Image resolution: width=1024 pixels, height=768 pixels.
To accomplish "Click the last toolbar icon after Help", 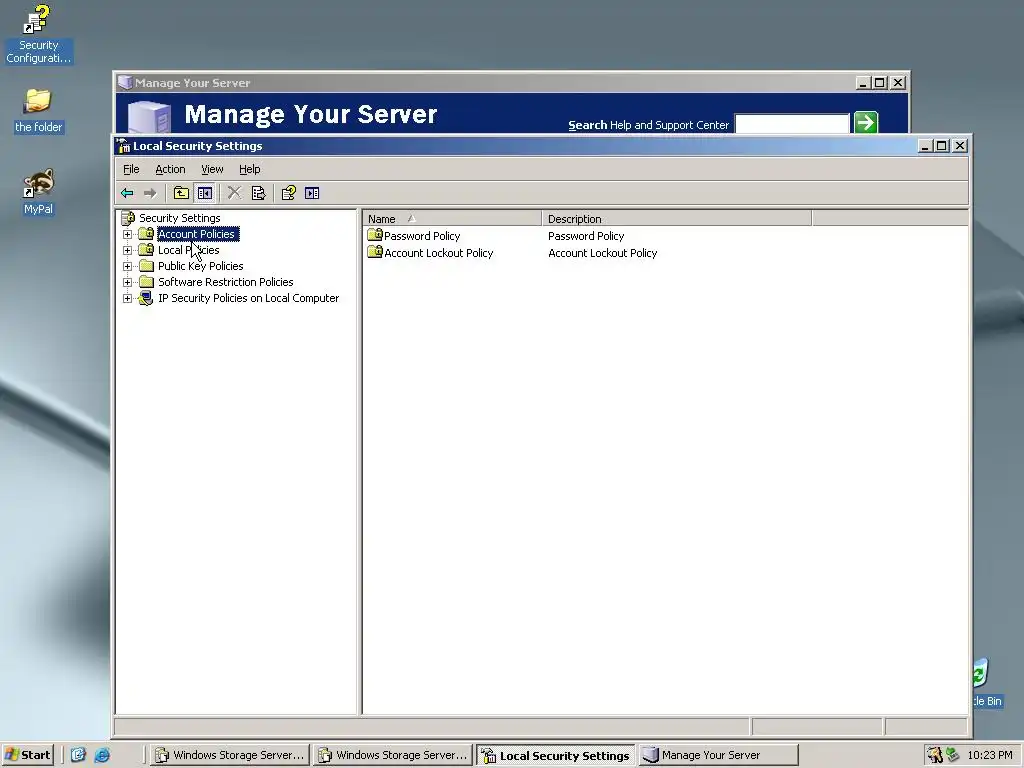I will tap(312, 193).
